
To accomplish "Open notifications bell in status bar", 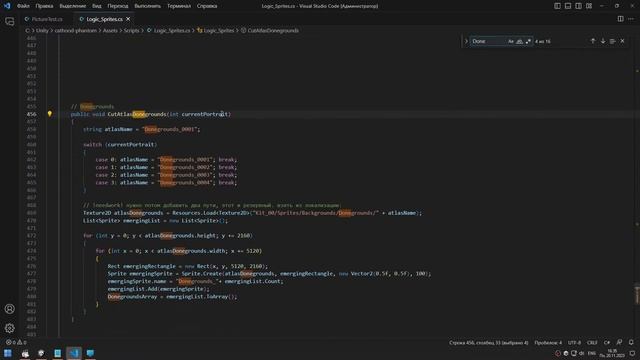I will click(631, 342).
